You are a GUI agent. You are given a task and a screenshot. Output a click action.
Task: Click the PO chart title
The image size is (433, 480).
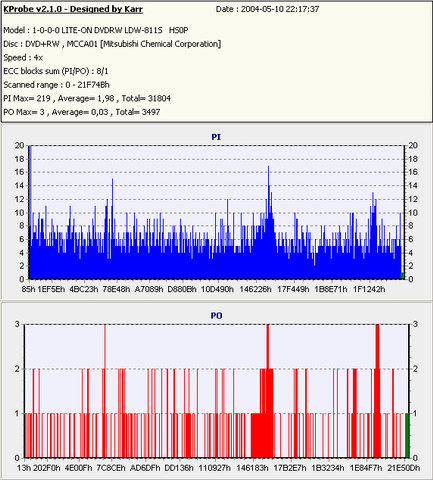(216, 315)
